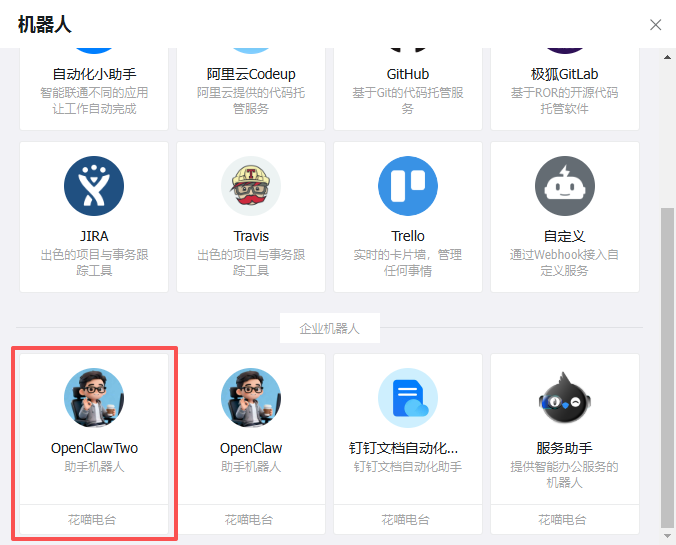Screen dimensions: 676x545
Task: Click 花喵电台 footer under OpenClaw
Action: [x=251, y=520]
